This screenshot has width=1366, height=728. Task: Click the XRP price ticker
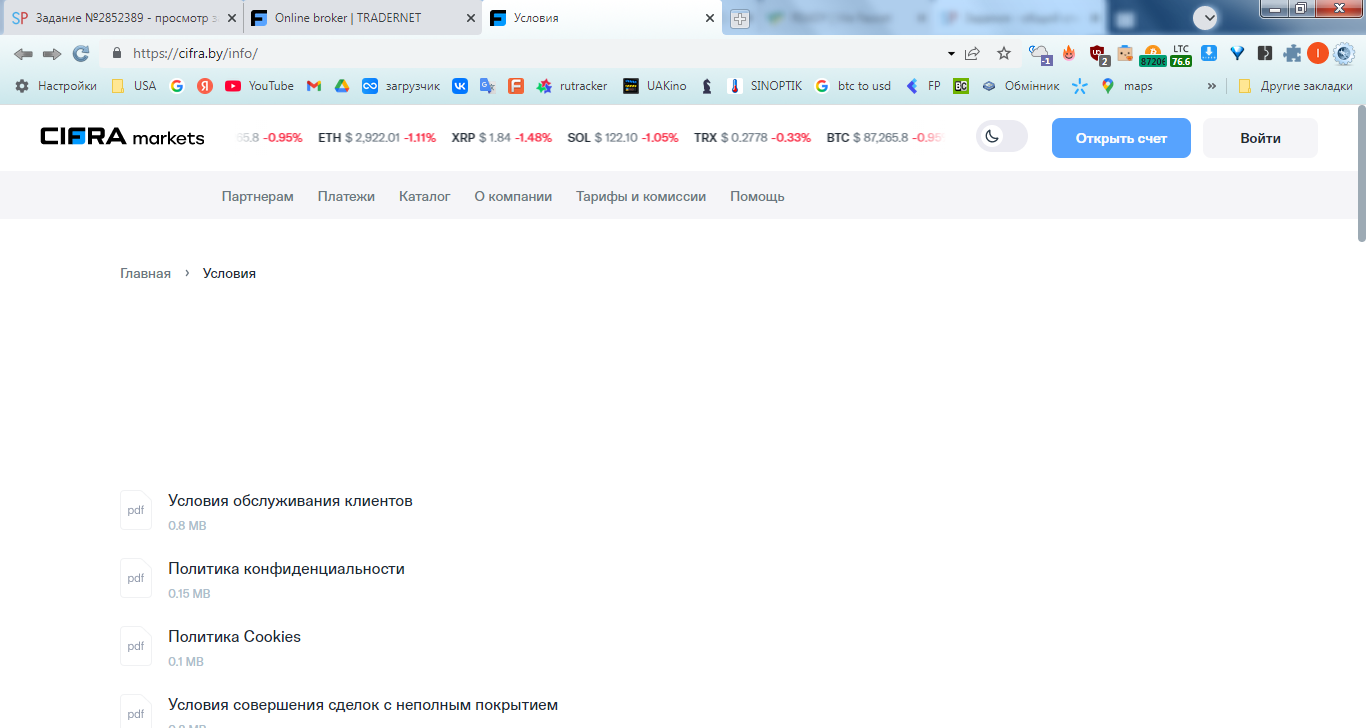(501, 137)
